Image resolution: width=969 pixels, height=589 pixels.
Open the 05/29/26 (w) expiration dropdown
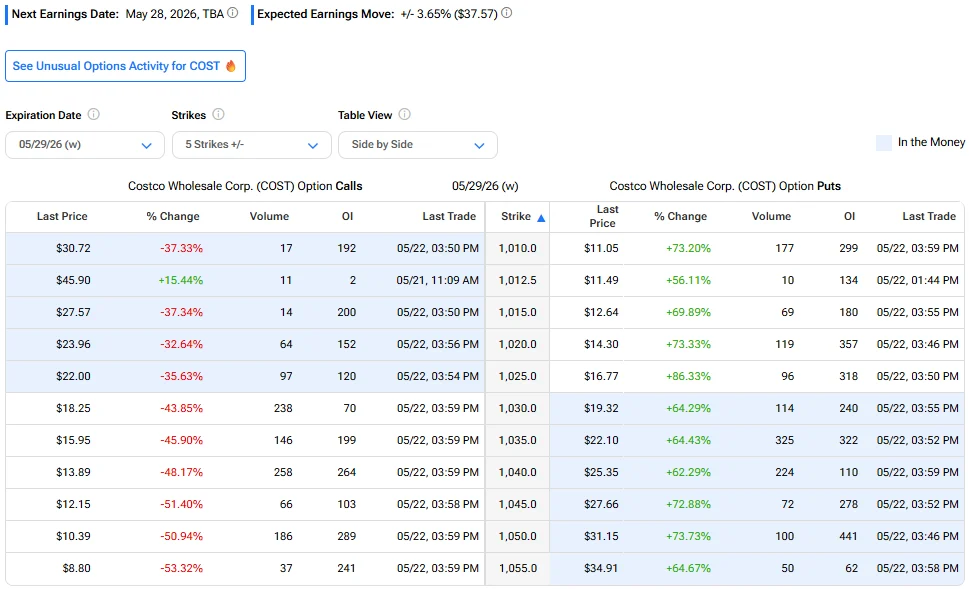85,145
